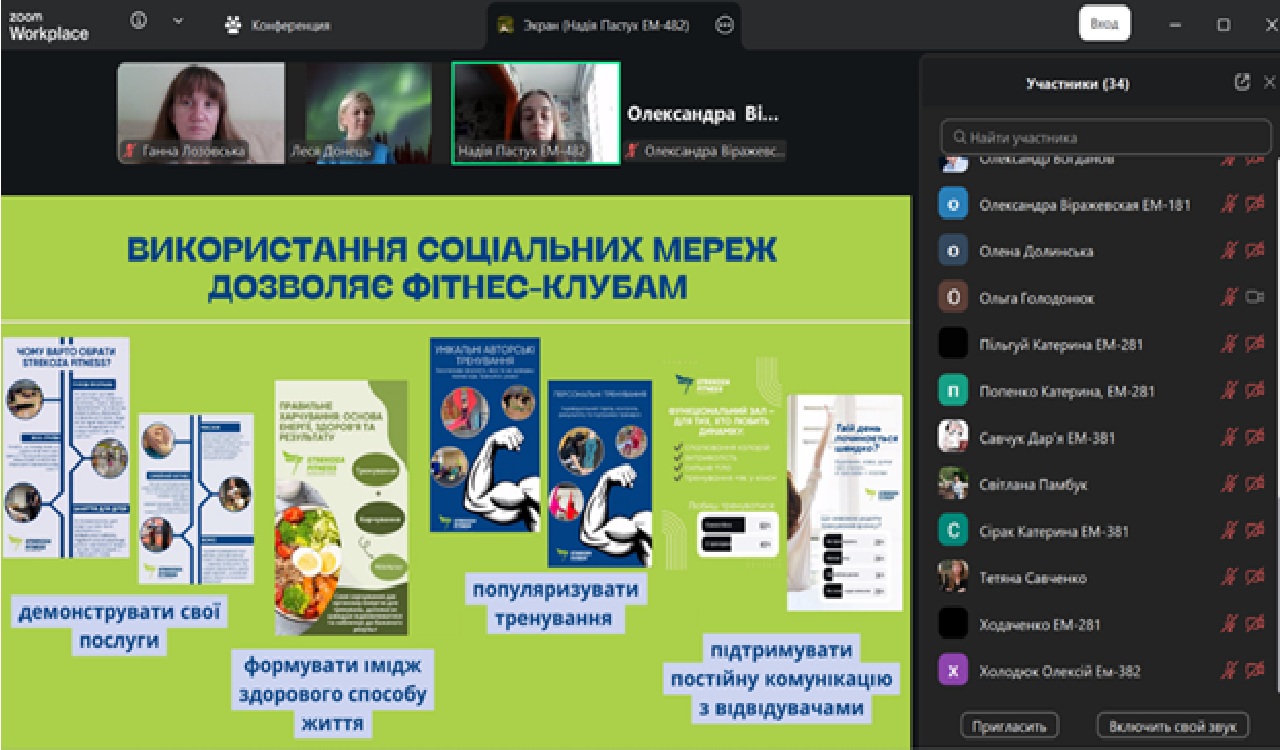Open the meeting info icon in title bar
This screenshot has width=1280, height=750.
tap(139, 23)
